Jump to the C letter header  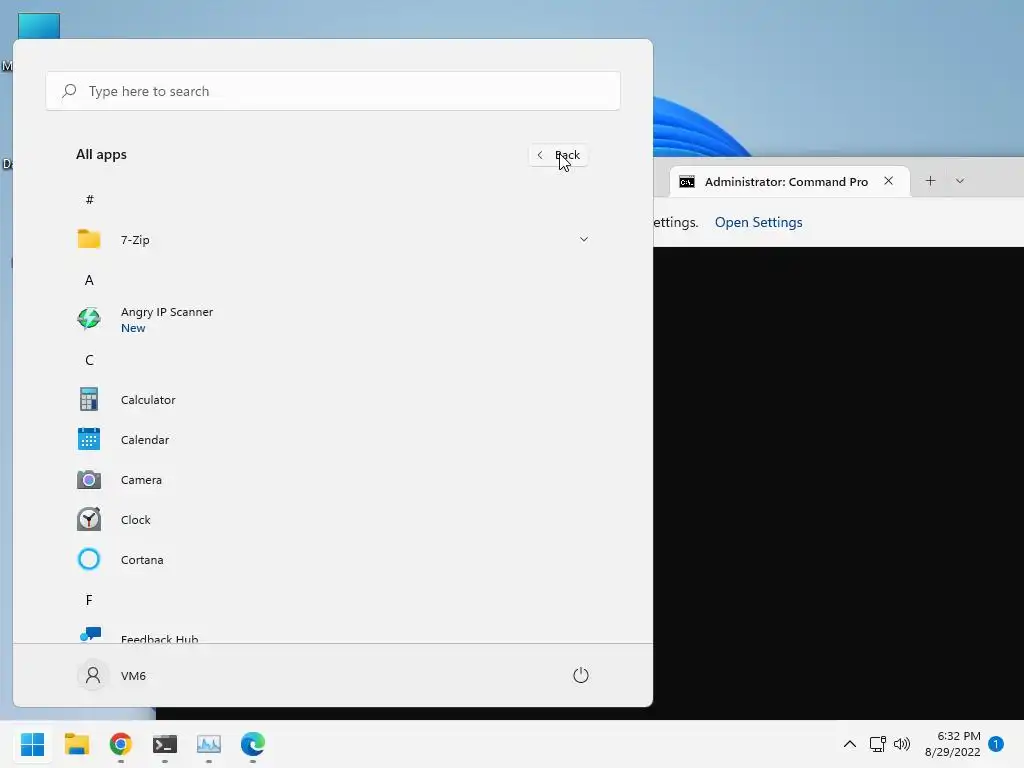point(89,360)
